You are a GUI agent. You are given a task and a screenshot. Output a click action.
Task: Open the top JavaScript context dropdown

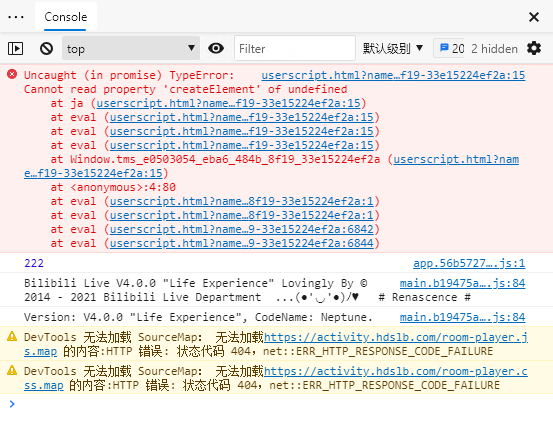pos(131,48)
